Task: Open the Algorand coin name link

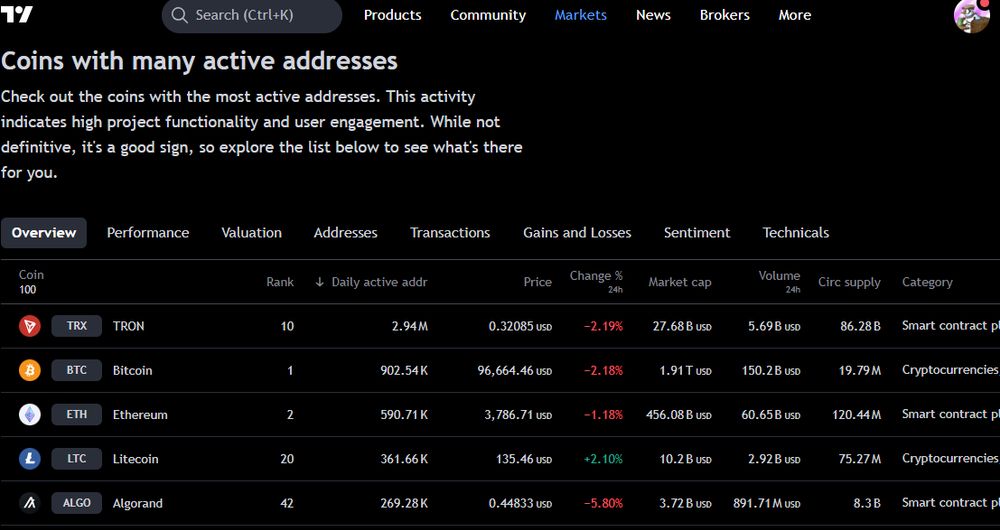Action: pos(138,503)
